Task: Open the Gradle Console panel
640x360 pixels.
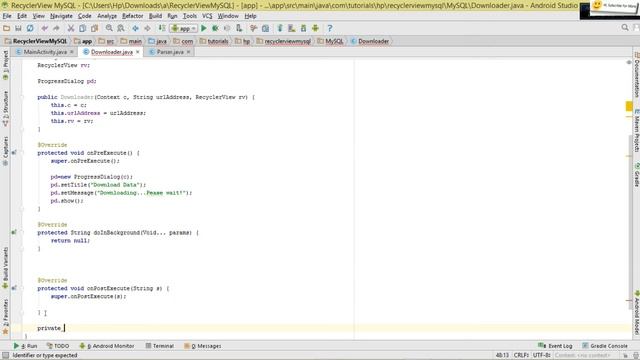Action: coord(605,346)
